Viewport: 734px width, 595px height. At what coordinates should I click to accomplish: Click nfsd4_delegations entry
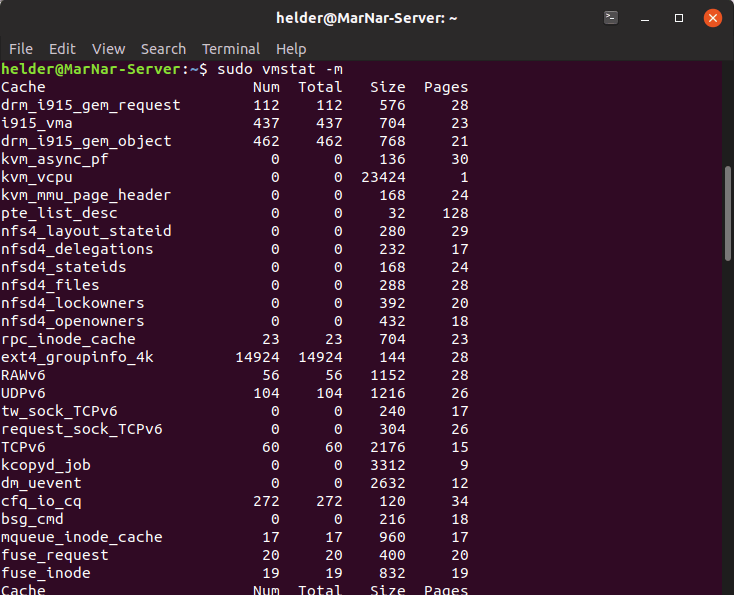click(77, 249)
